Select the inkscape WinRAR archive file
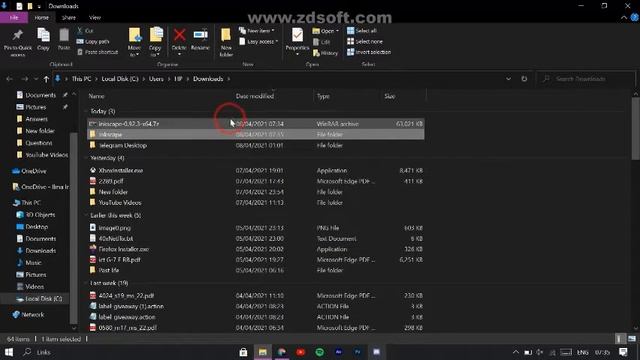Image resolution: width=640 pixels, height=360 pixels. 256,123
